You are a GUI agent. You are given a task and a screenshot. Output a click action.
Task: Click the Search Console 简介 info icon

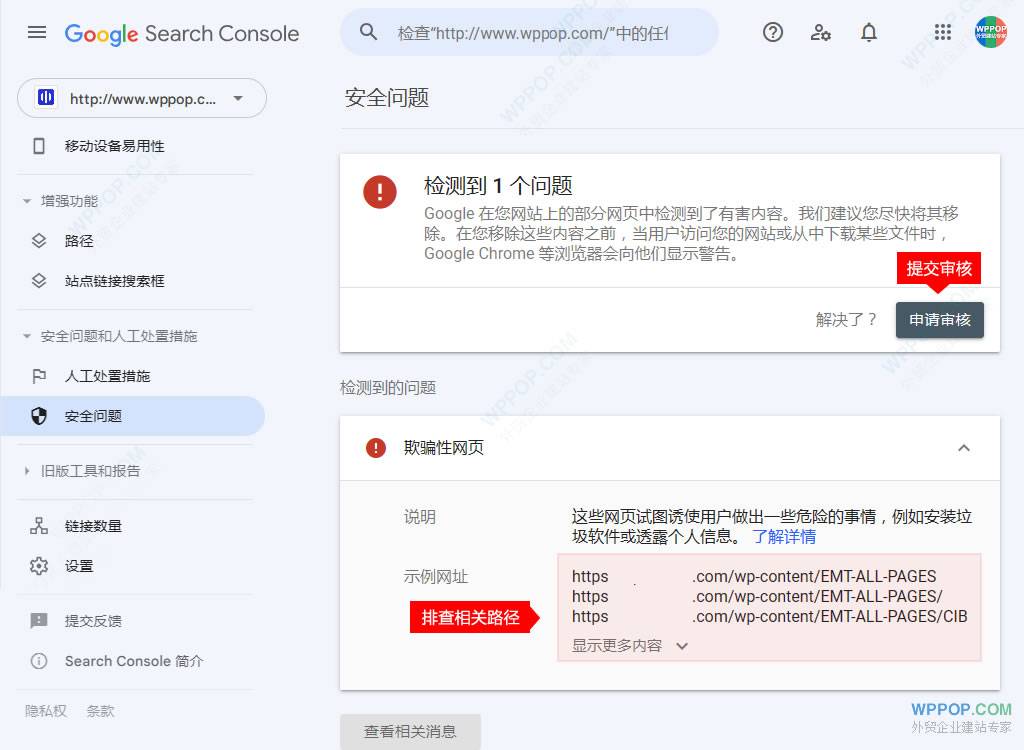coord(39,661)
